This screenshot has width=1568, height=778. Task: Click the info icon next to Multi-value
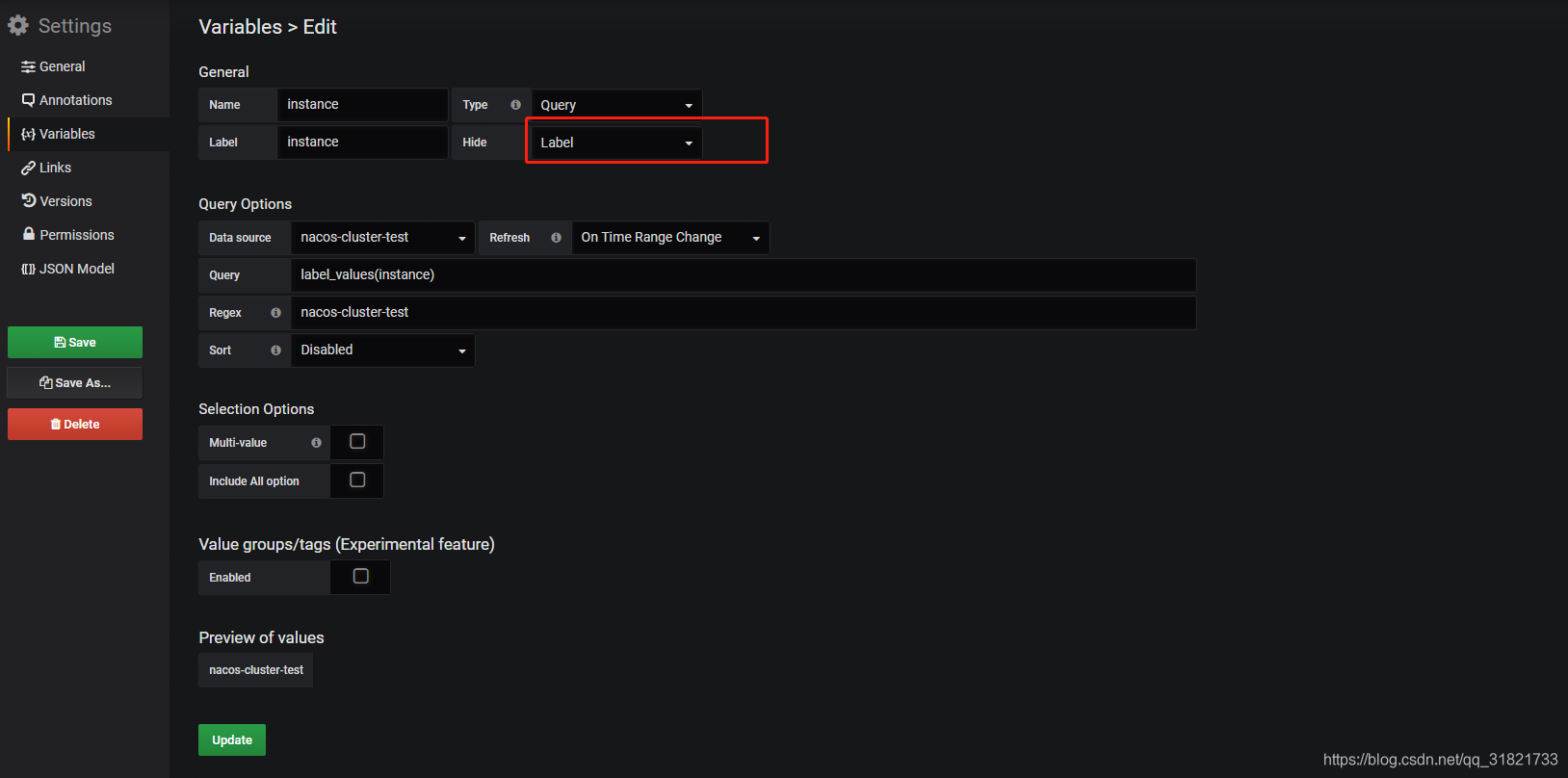316,443
